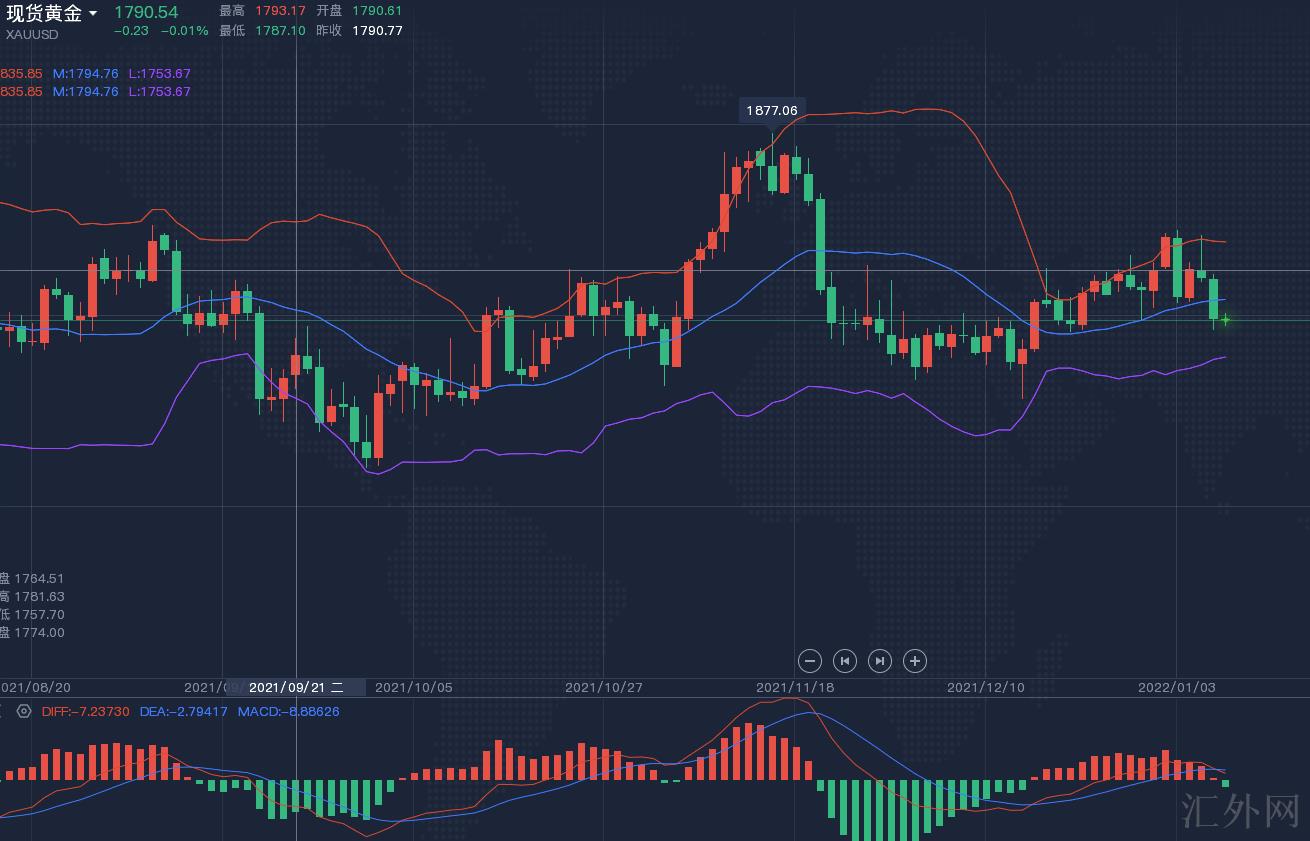The height and width of the screenshot is (841, 1310).
Task: Select the 1877.06 peak price label
Action: click(771, 110)
